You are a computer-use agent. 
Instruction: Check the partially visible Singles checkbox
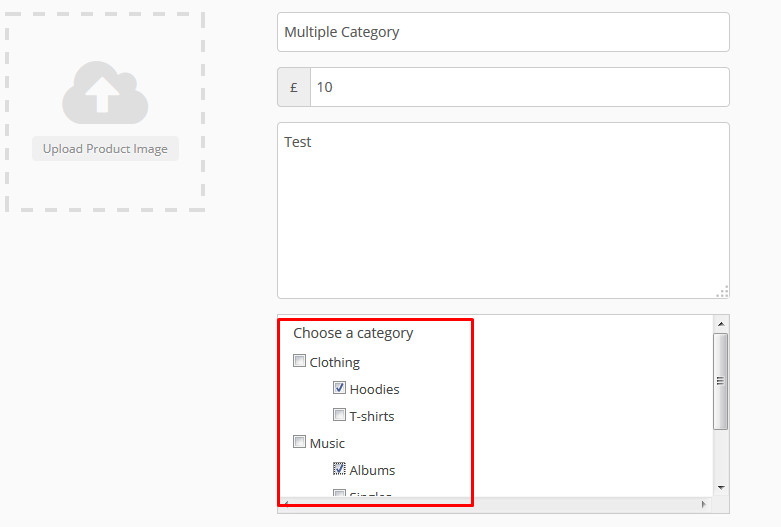pos(340,494)
